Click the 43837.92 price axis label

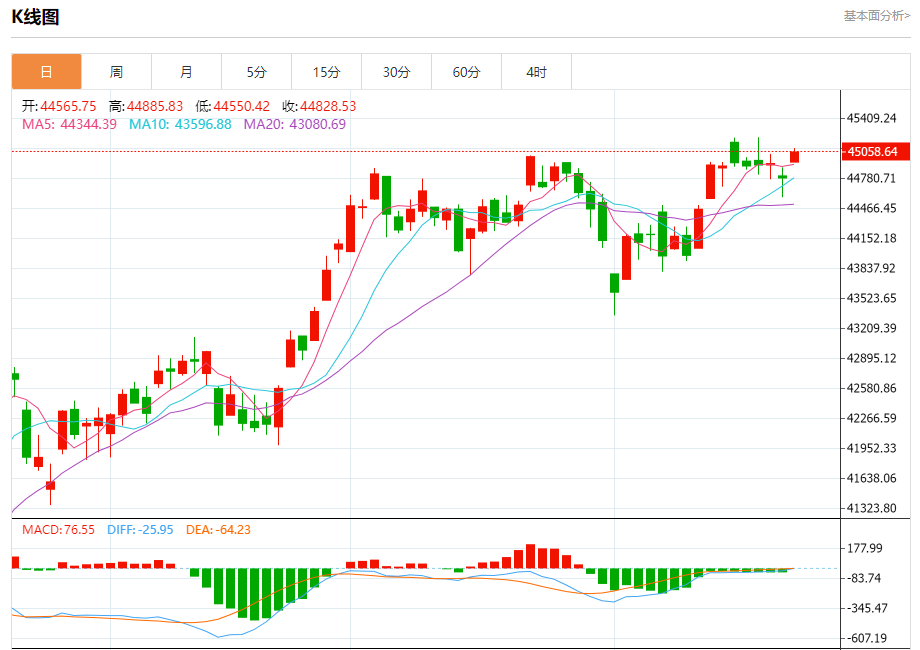pos(871,268)
